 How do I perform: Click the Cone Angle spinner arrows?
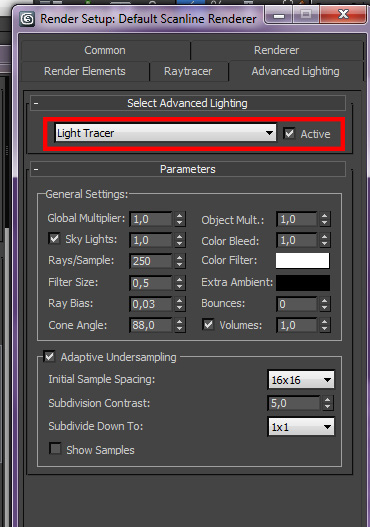(180, 325)
